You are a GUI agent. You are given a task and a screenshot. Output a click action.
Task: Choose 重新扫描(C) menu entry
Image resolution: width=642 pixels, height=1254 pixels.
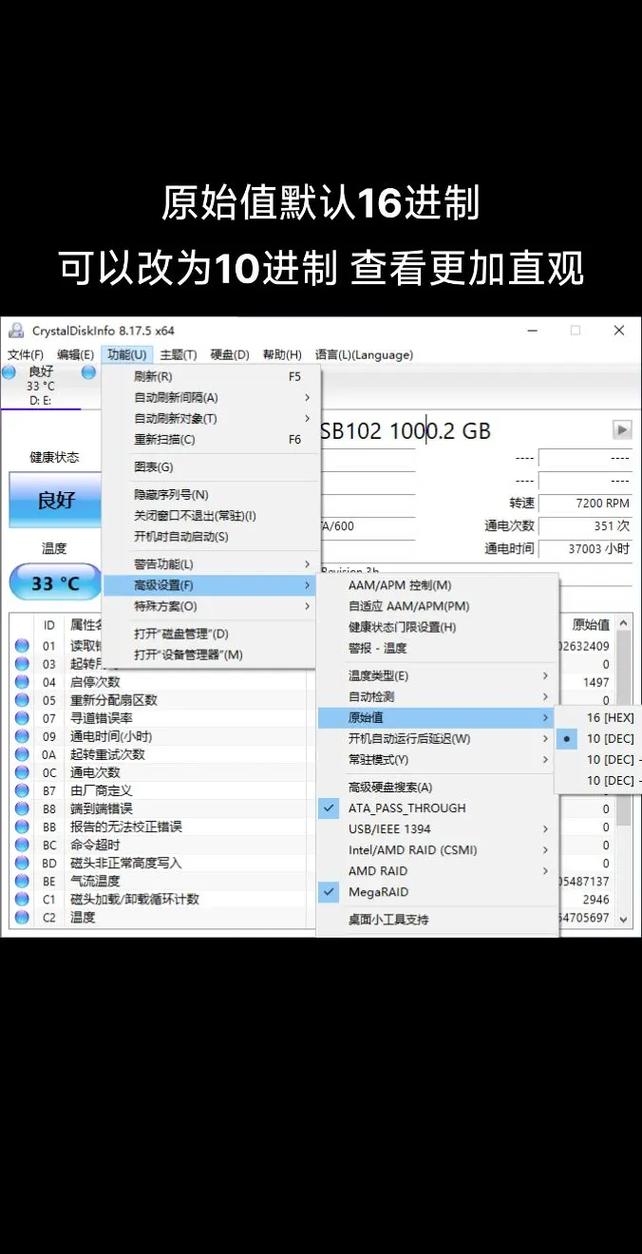pyautogui.click(x=211, y=440)
